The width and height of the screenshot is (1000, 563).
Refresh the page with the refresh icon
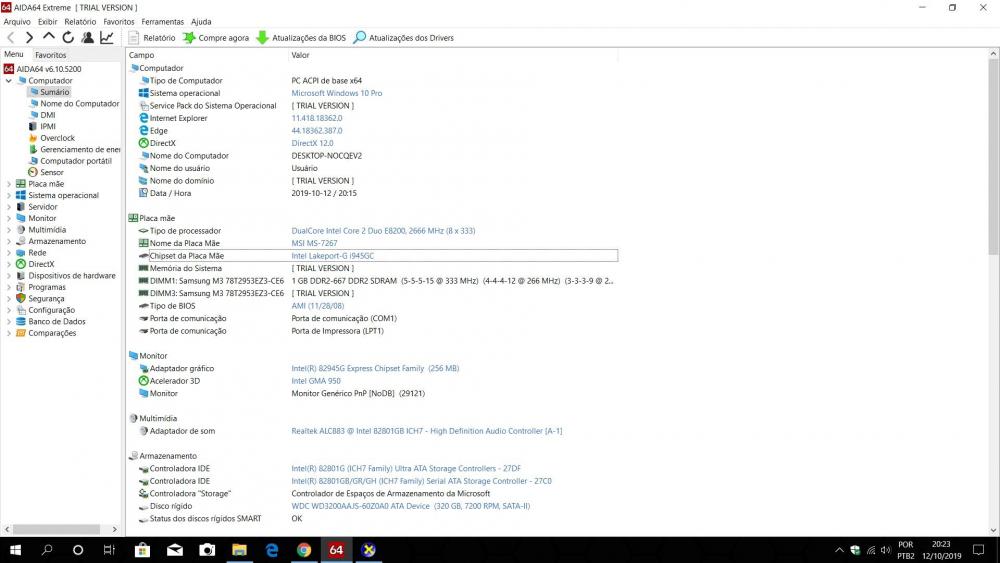point(68,38)
